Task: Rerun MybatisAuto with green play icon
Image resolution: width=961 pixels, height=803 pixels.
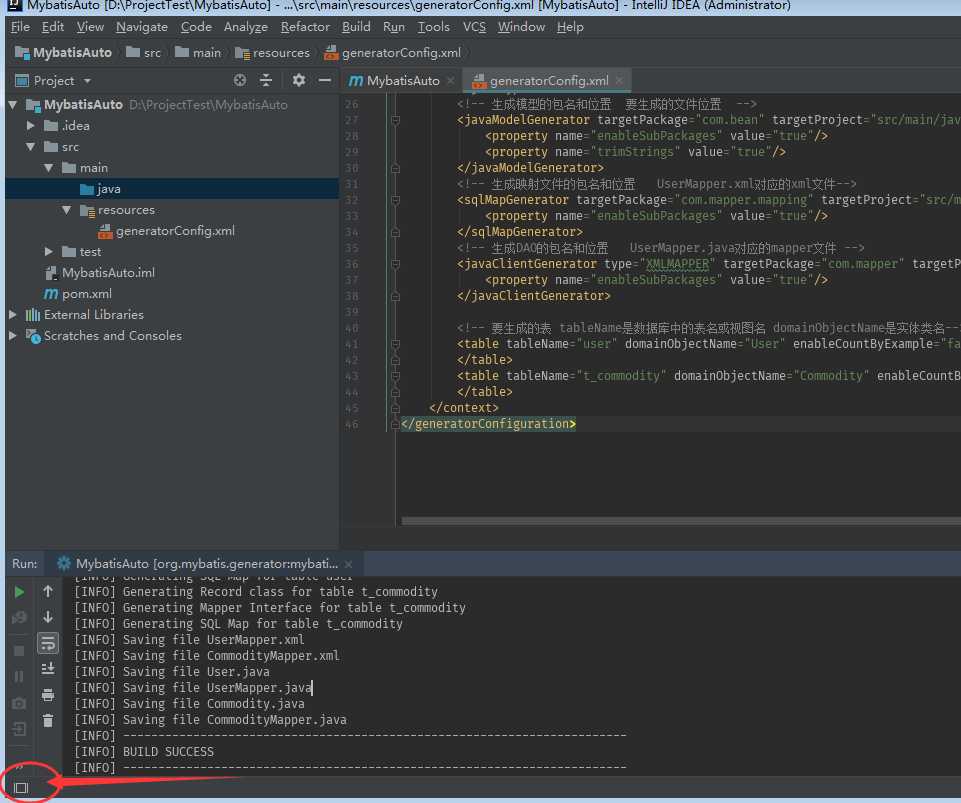Action: (19, 592)
